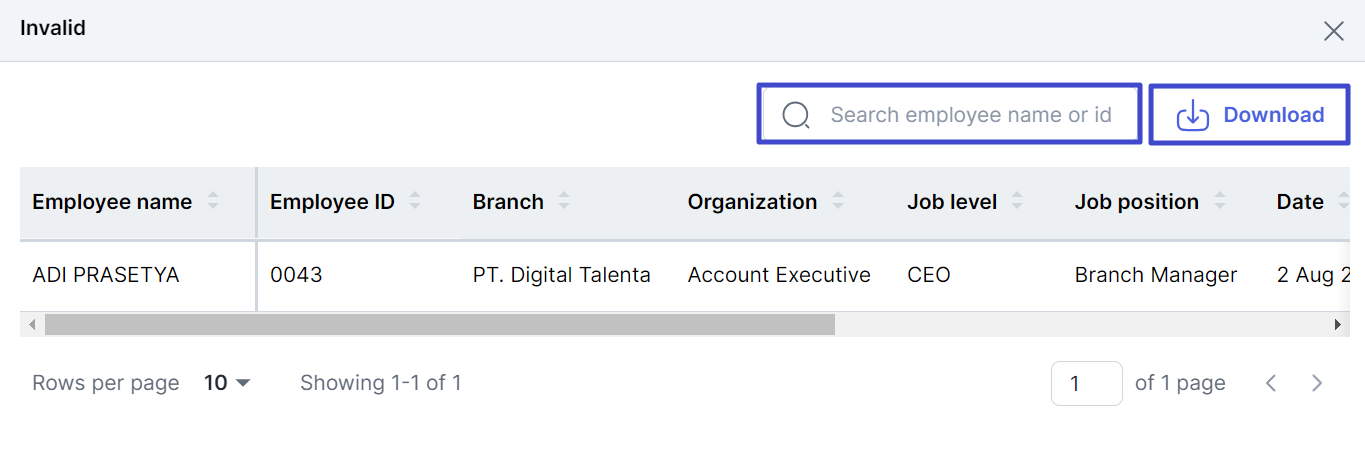Click the Download button
The image size is (1365, 449).
click(1250, 115)
